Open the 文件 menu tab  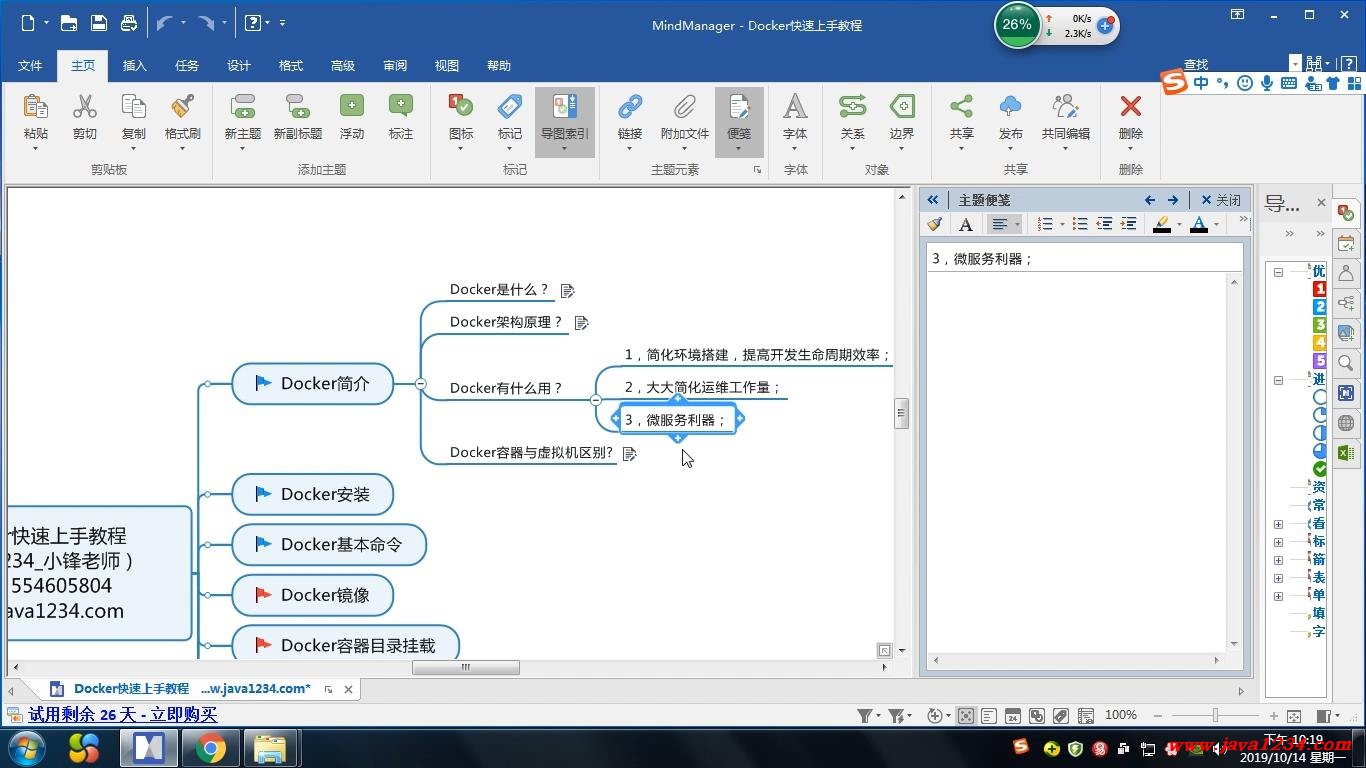point(30,66)
